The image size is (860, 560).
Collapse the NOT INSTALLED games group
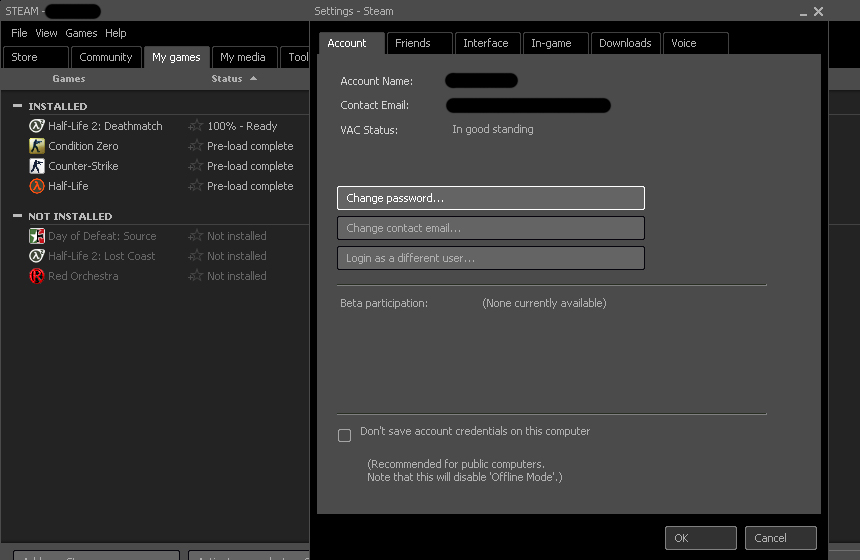pyautogui.click(x=18, y=216)
